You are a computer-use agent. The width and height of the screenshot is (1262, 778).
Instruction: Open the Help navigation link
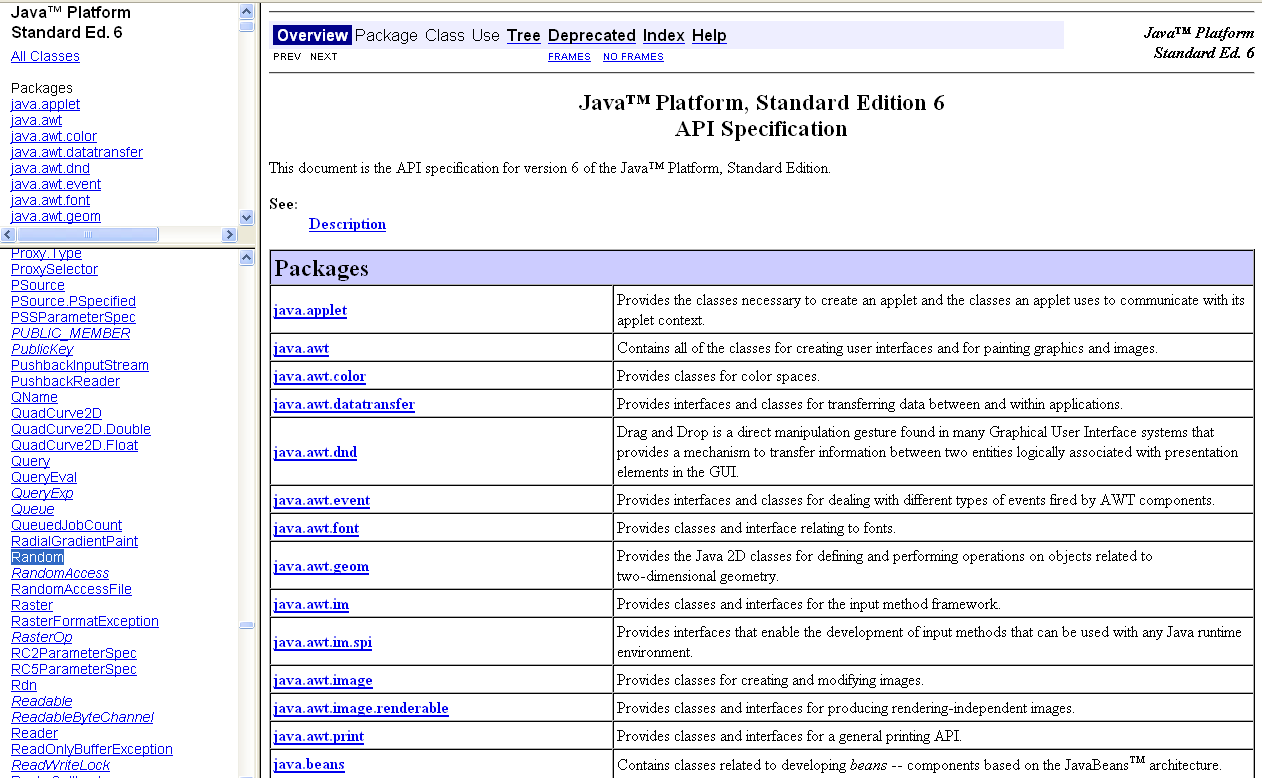point(709,36)
